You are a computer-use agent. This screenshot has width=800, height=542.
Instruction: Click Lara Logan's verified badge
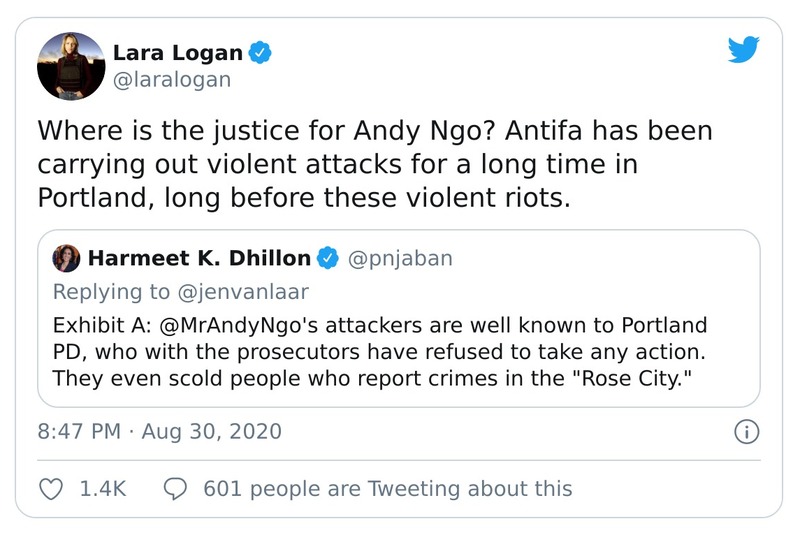pos(260,52)
